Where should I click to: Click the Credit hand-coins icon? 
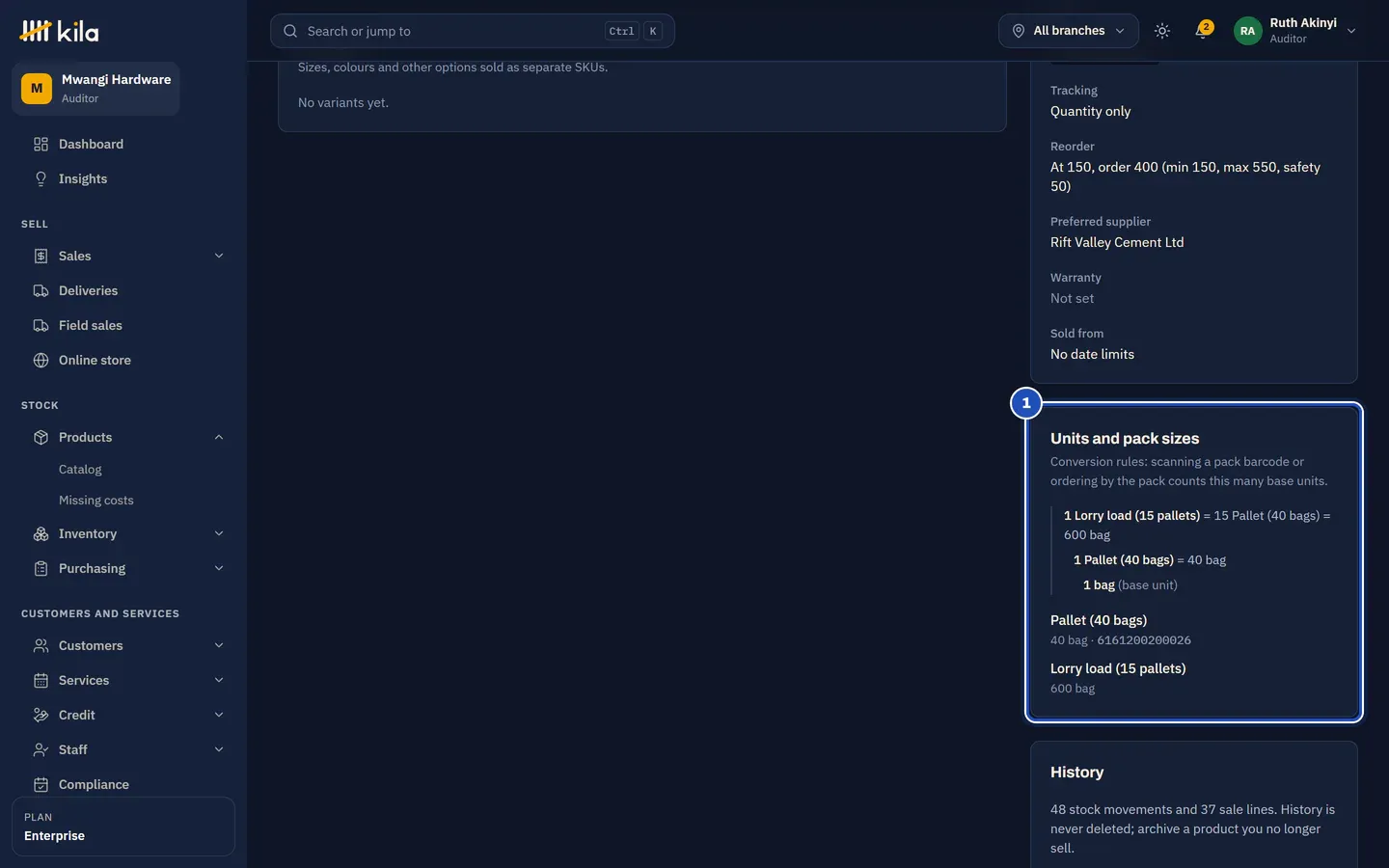(x=41, y=715)
